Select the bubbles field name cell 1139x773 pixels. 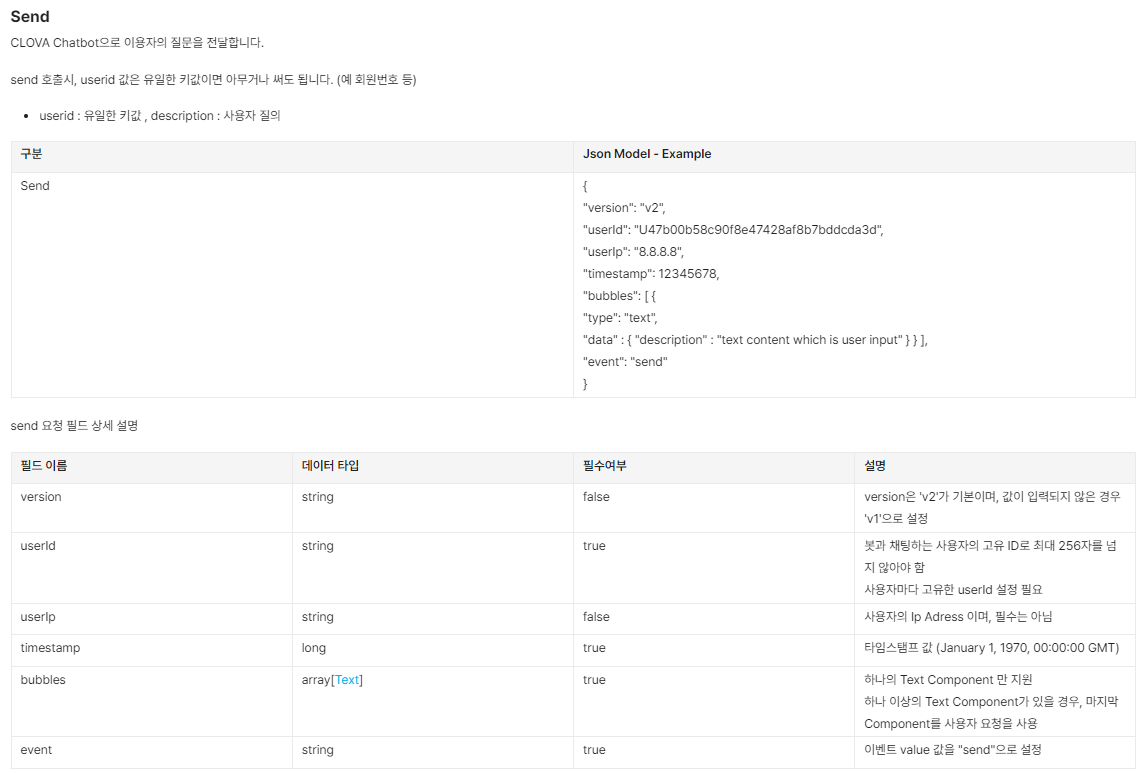tap(43, 680)
